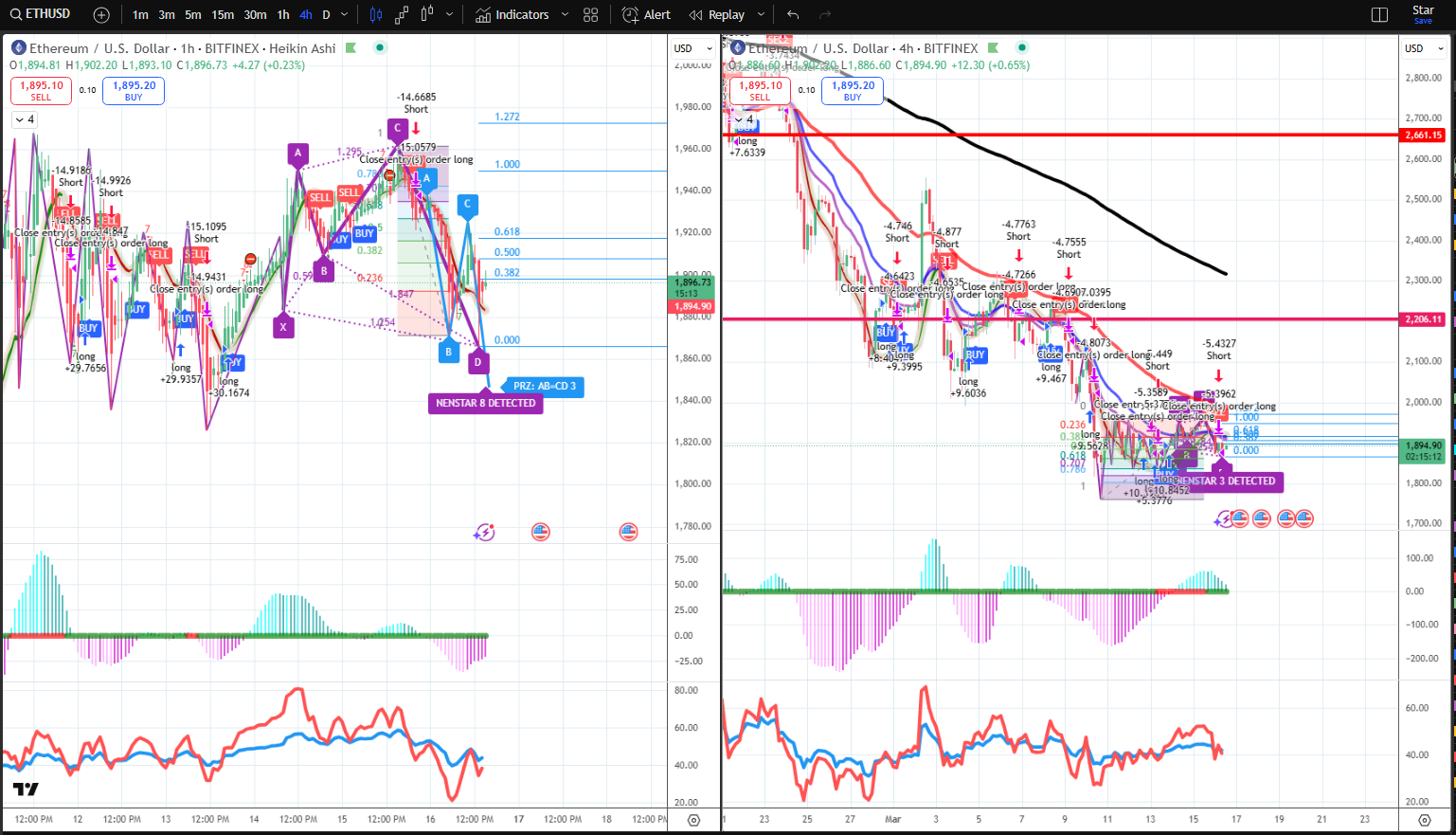Viewport: 1456px width, 835px height.
Task: Expand the timeframe list dropdown
Action: (344, 15)
